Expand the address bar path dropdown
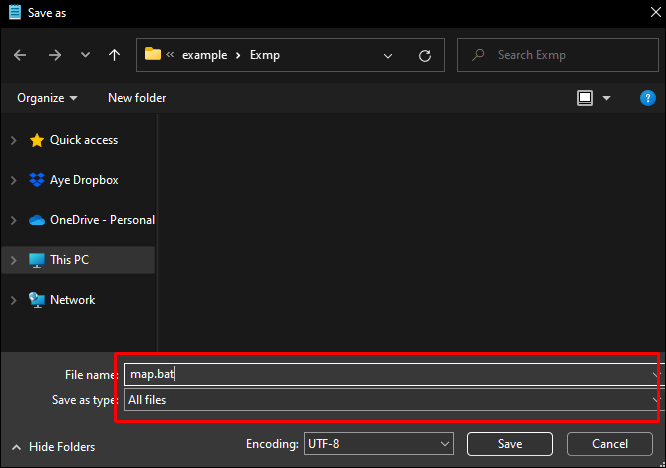 [388, 56]
